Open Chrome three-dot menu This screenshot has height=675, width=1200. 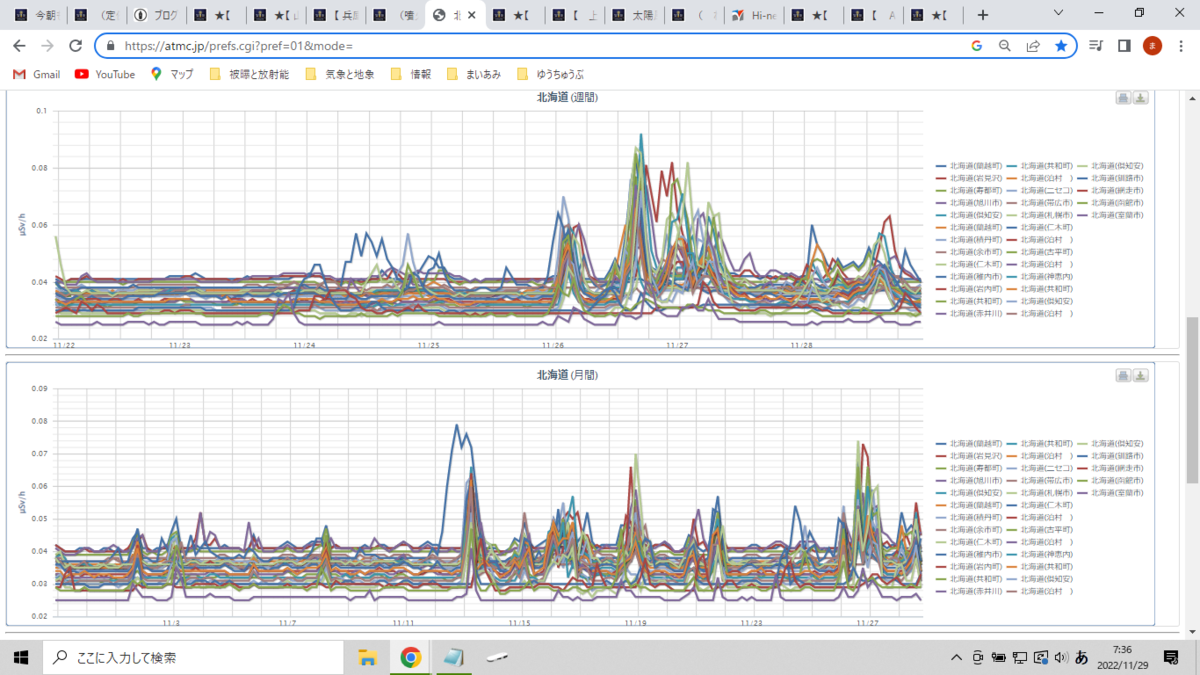click(1180, 46)
